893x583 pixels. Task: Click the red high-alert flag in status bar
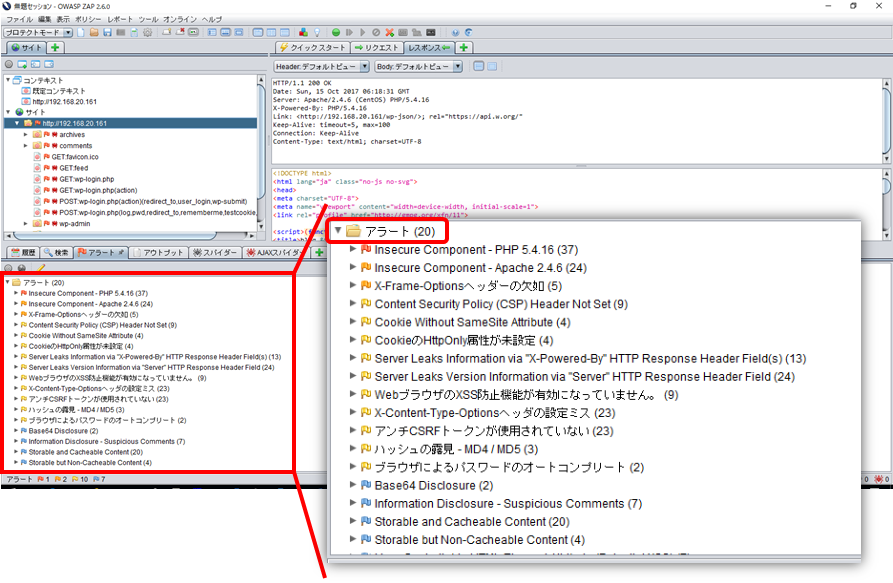point(40,479)
